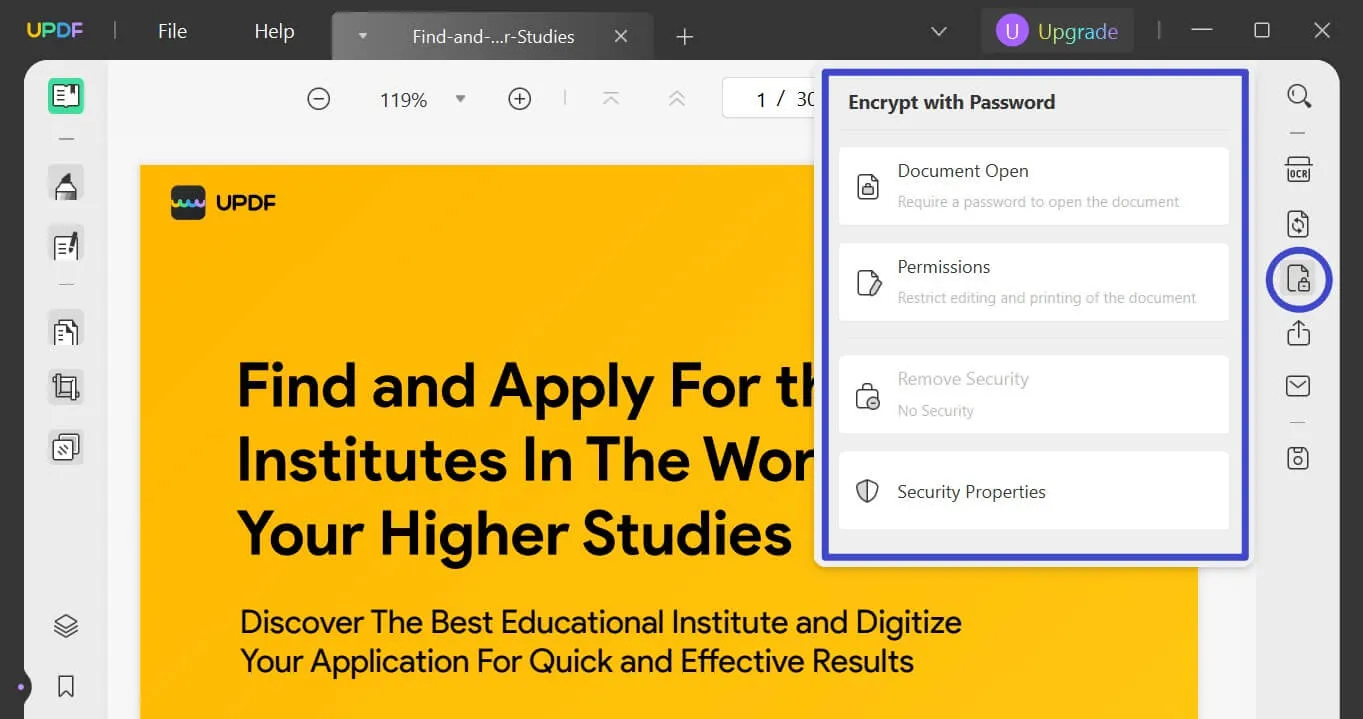The image size is (1363, 719).
Task: Send file by email envelope icon
Action: (1298, 386)
